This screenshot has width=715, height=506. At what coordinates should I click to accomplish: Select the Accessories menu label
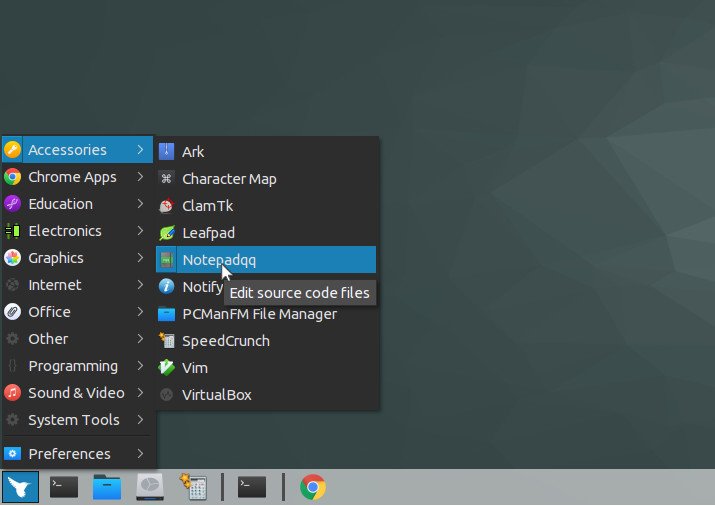tap(67, 150)
